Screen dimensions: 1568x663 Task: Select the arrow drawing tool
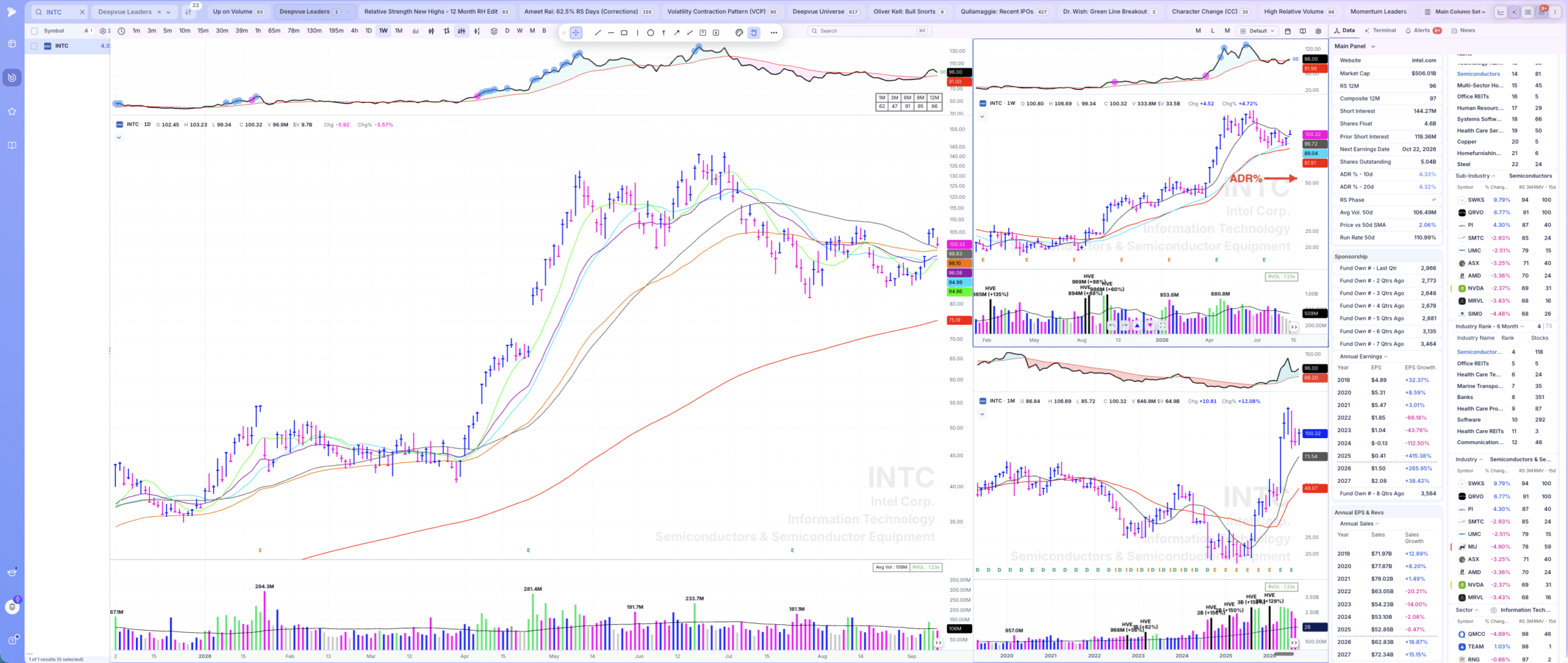point(677,32)
